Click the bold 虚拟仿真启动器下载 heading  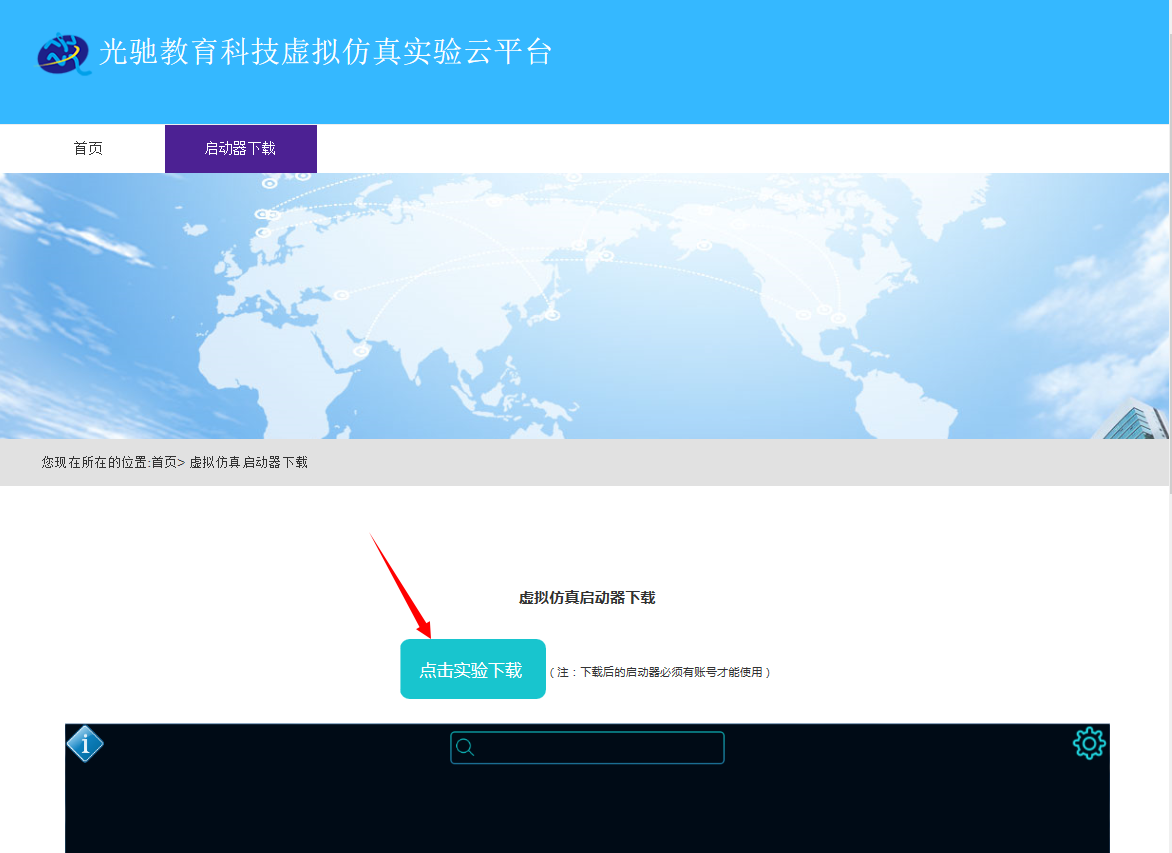tap(586, 598)
